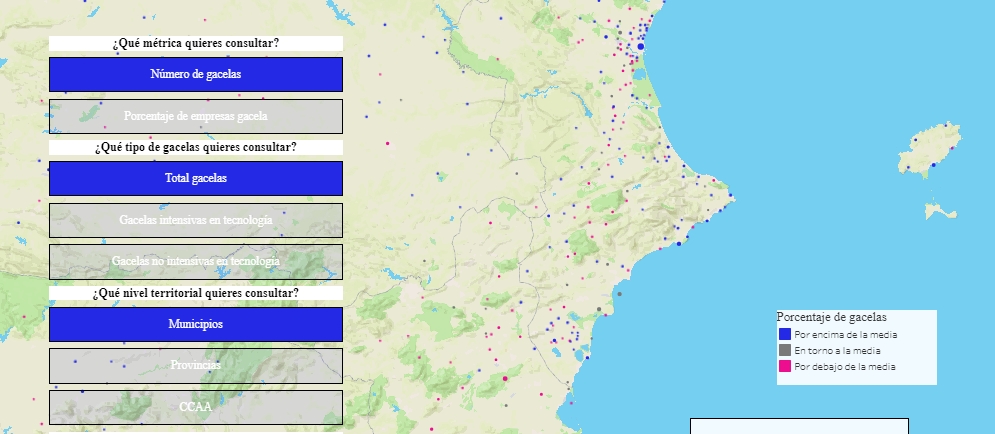This screenshot has height=434, width=995.
Task: Click the '¿Qué tipo de gacelas quieres consultar?' heading
Action: 196,148
